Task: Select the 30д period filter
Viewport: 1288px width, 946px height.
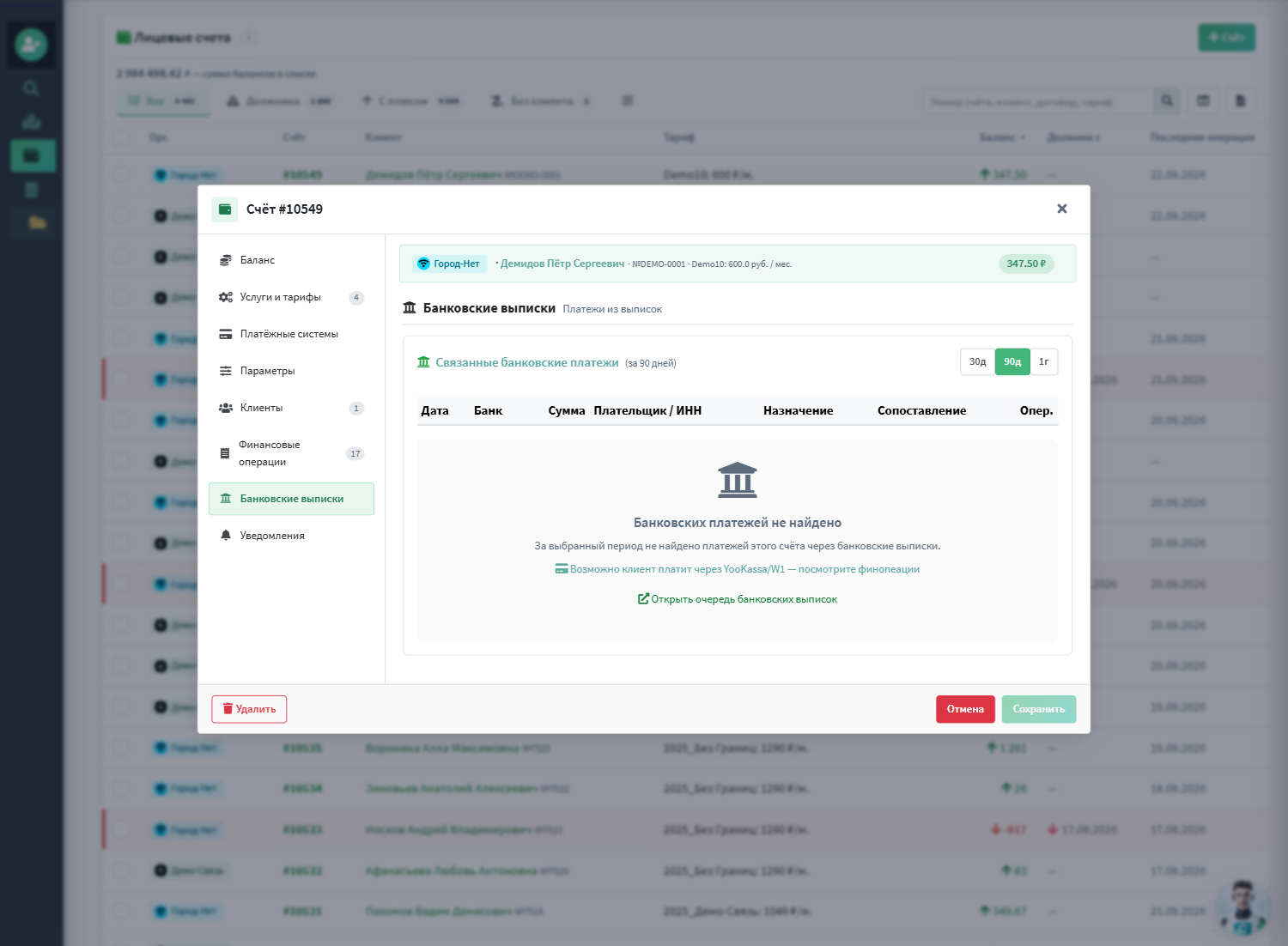Action: (x=977, y=361)
